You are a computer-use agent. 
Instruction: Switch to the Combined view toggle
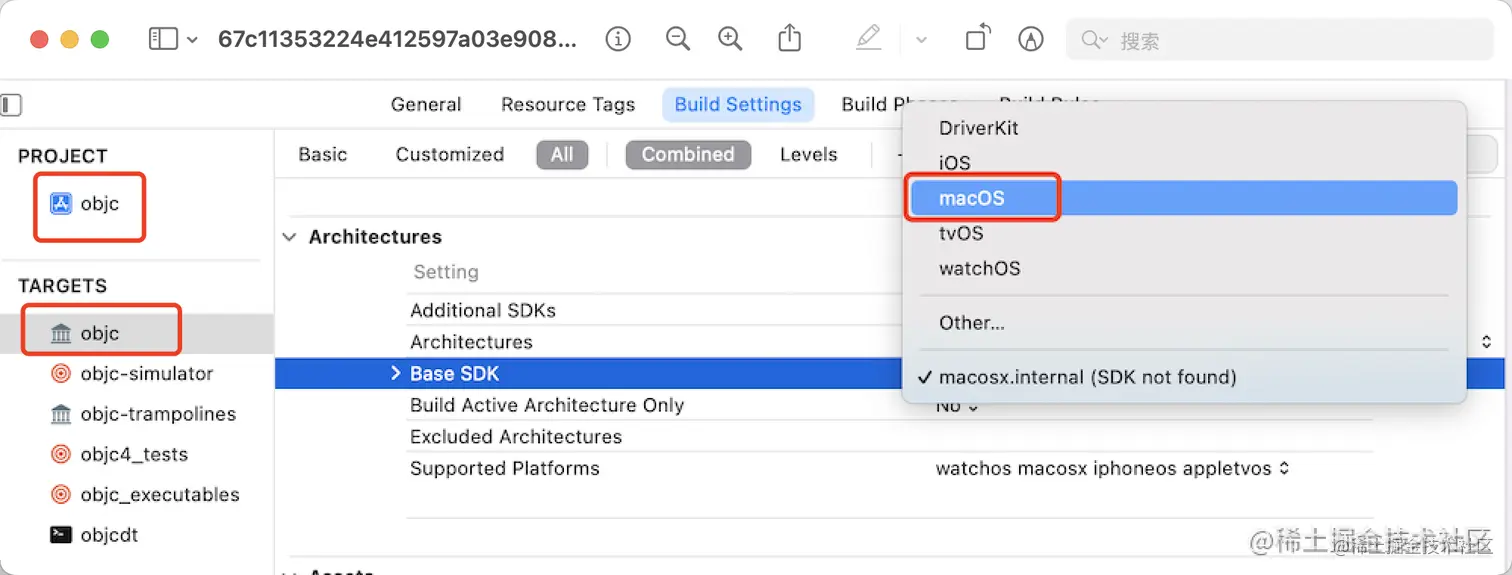688,154
